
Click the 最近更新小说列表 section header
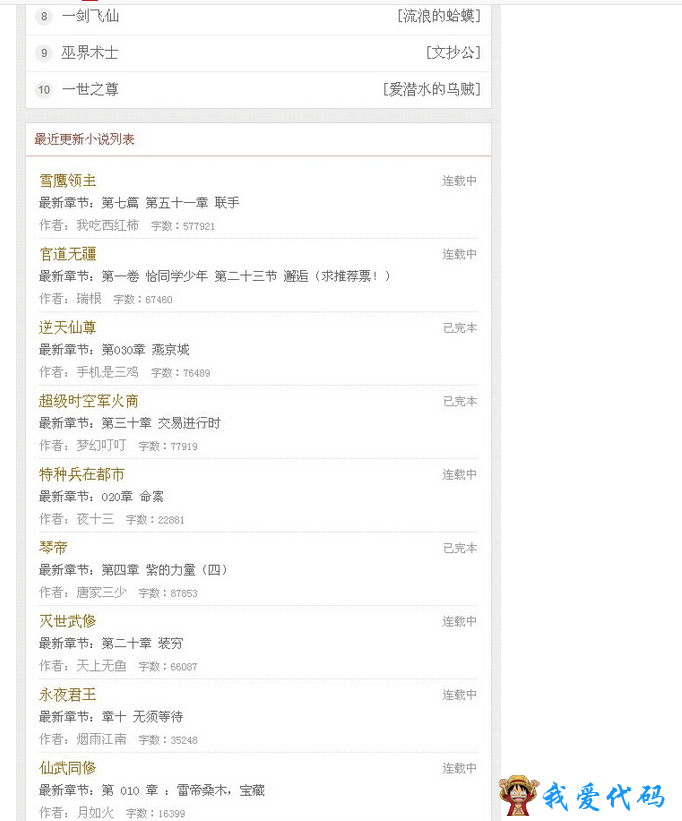click(x=85, y=139)
